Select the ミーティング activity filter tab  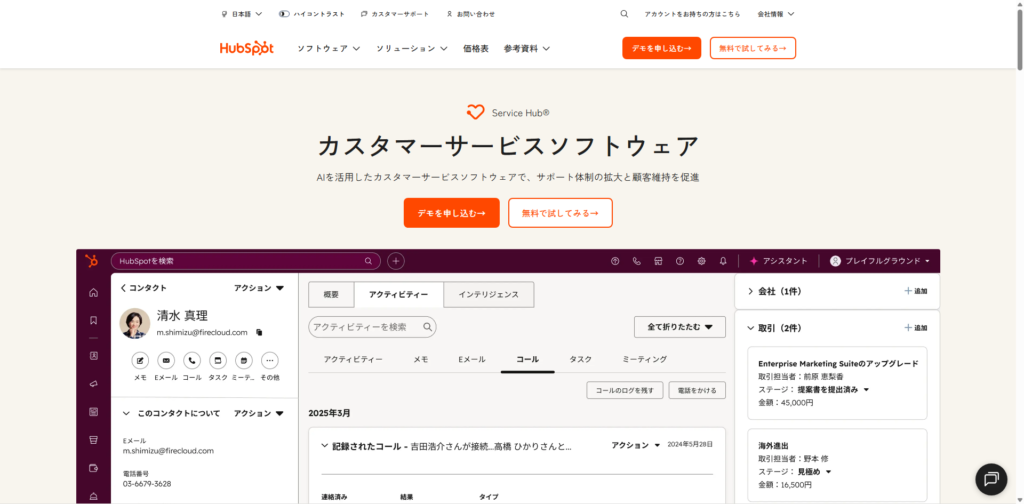click(645, 359)
